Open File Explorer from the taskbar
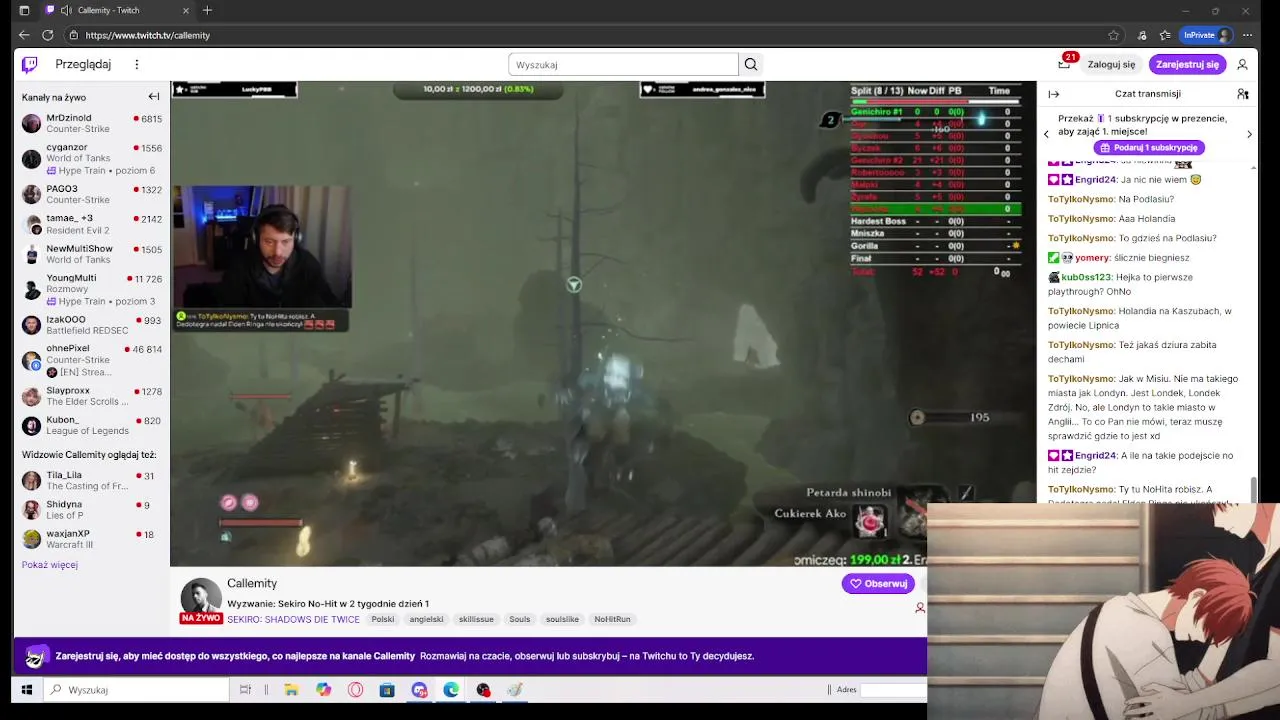The width and height of the screenshot is (1280, 720). click(x=291, y=690)
